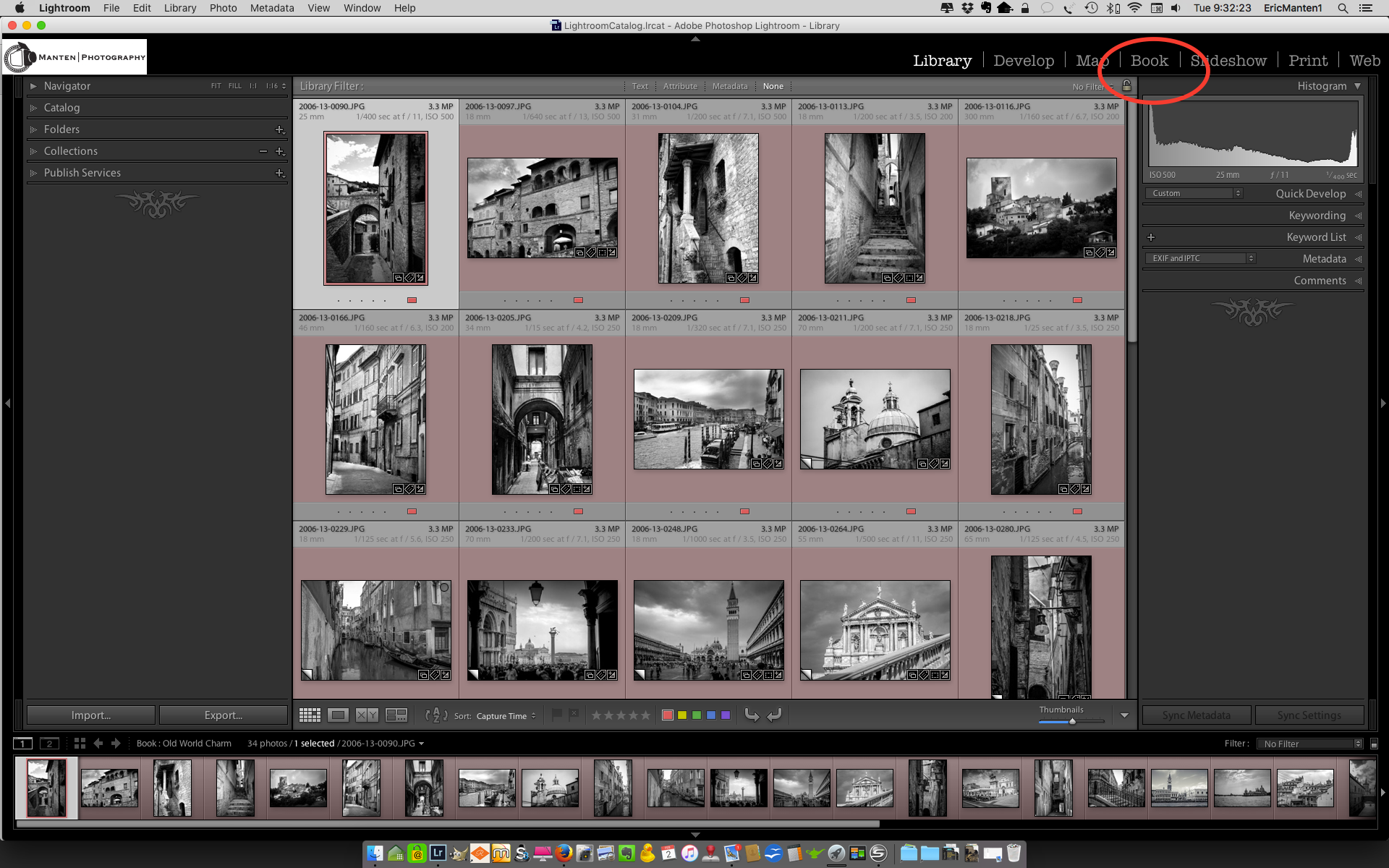This screenshot has height=868, width=1389.
Task: Open Survey view icon
Action: tap(396, 715)
